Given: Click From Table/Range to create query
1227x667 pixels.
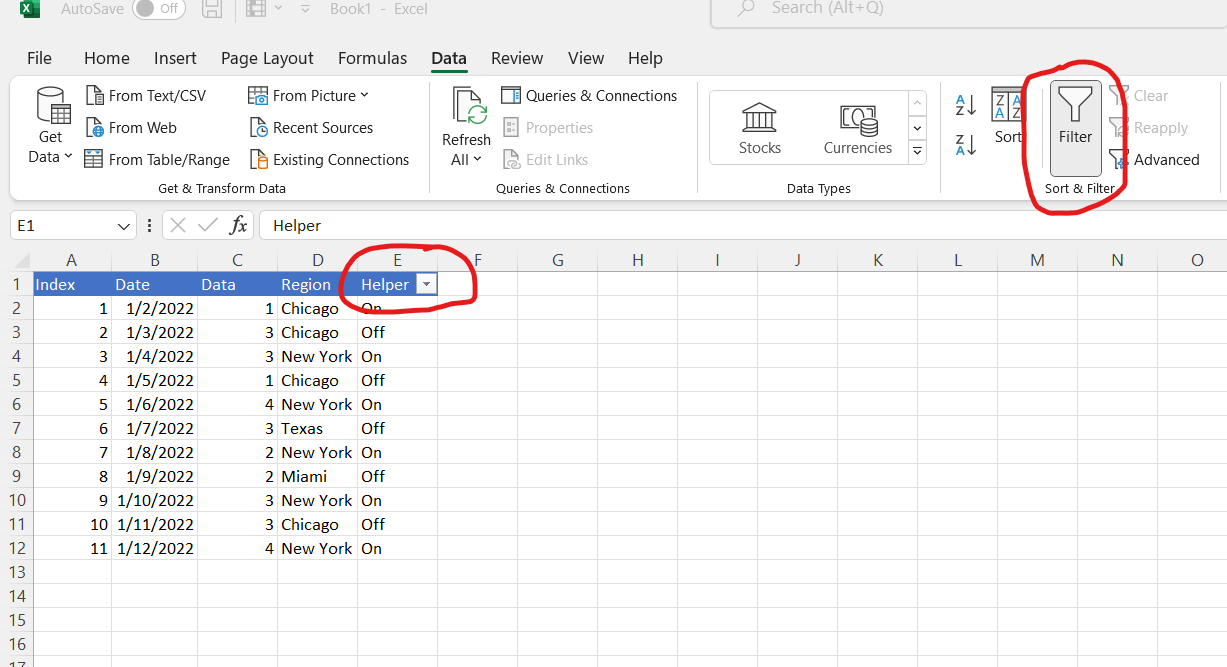Looking at the screenshot, I should (157, 159).
